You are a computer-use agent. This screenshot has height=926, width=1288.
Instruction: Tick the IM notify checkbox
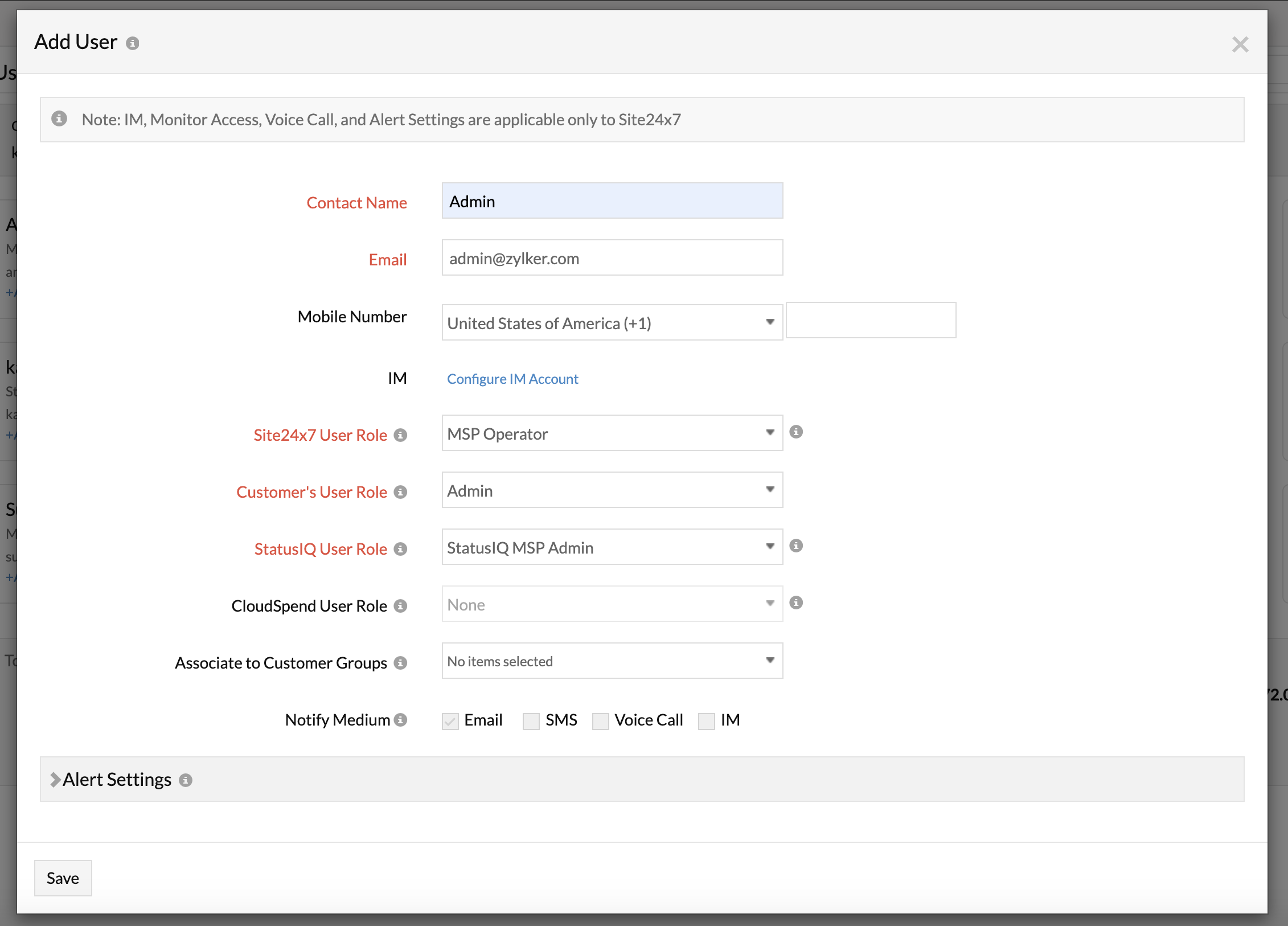[706, 721]
